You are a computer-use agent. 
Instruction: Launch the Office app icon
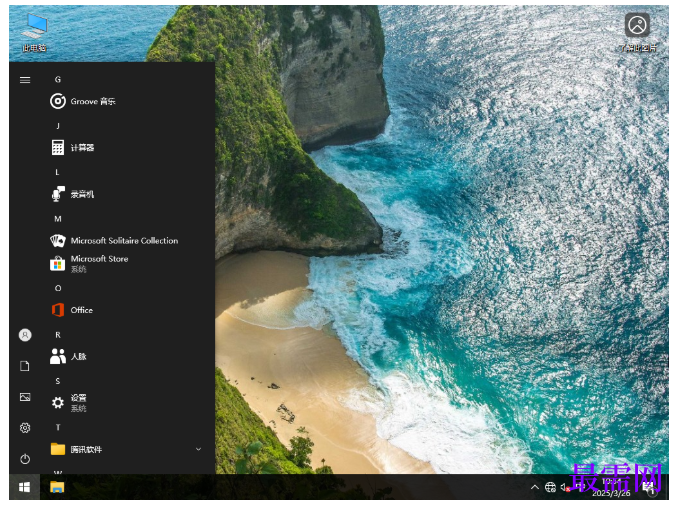point(58,310)
